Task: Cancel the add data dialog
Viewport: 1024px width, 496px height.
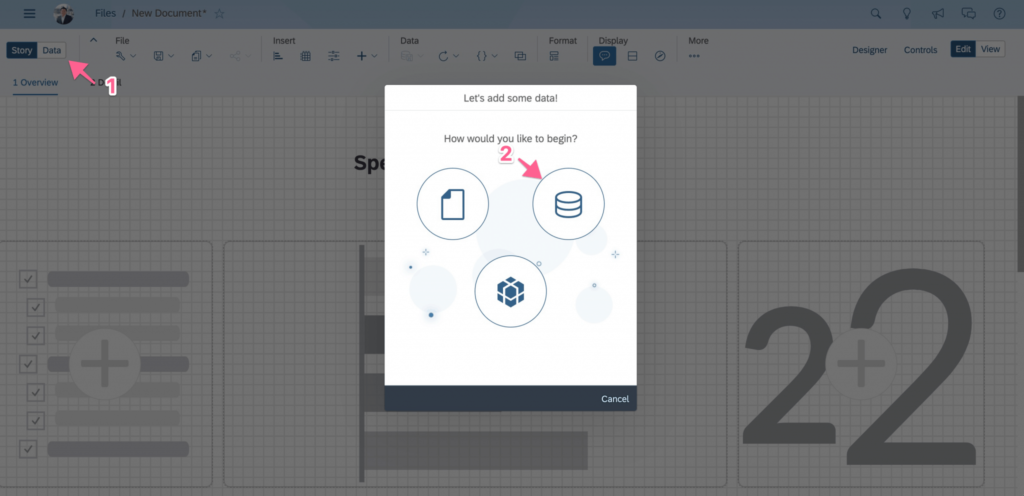Action: pos(614,399)
